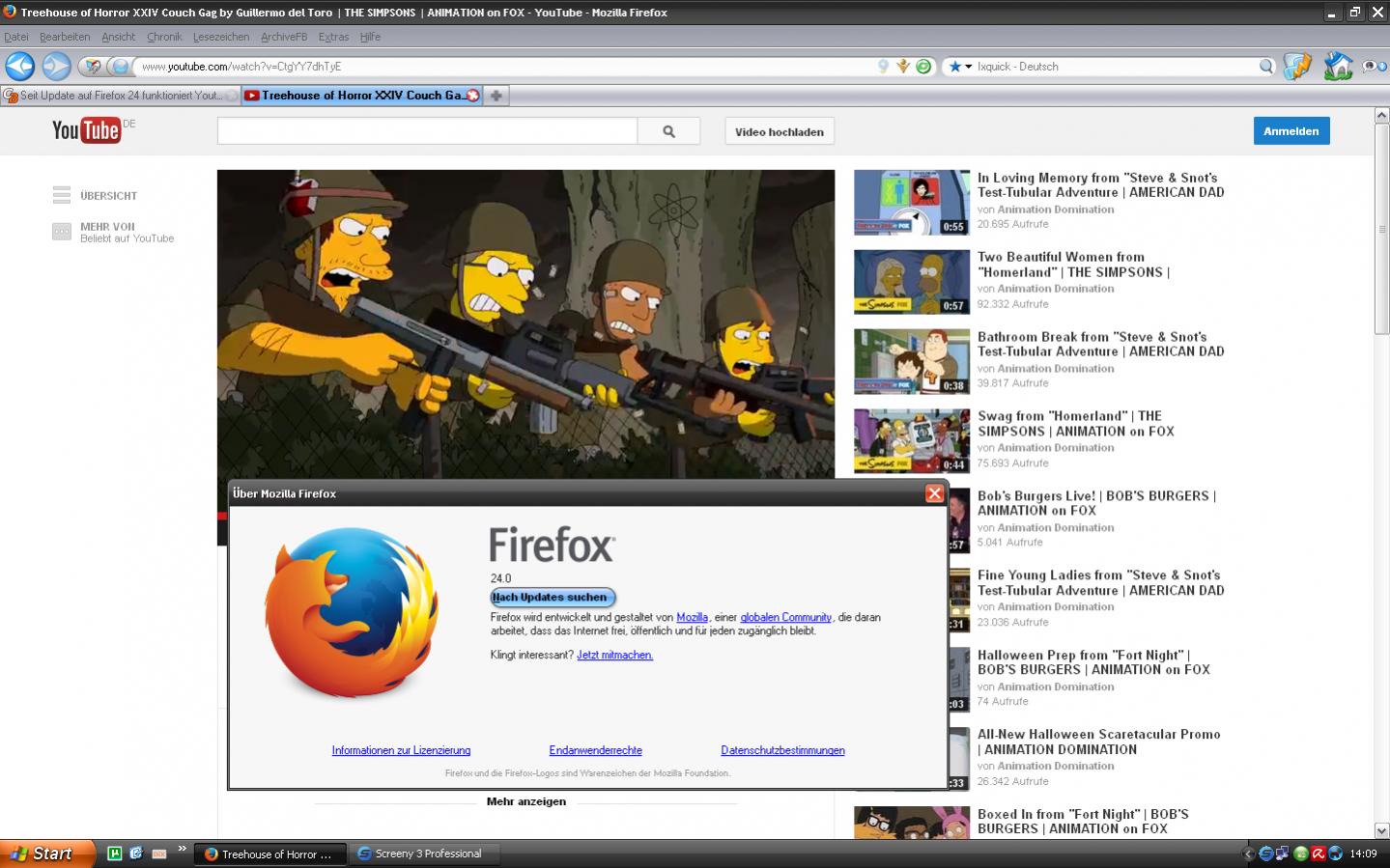Click the red tray icon near the clock

click(x=1318, y=854)
